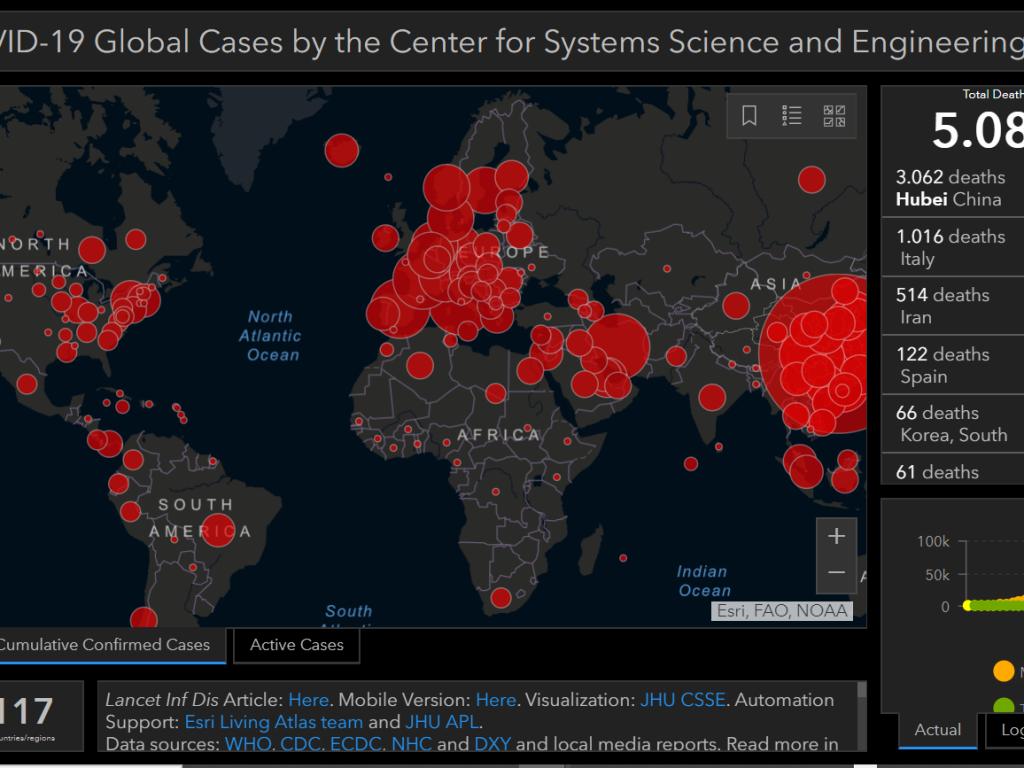The image size is (1024, 768).
Task: Open the basemap gallery grid icon
Action: click(x=834, y=116)
